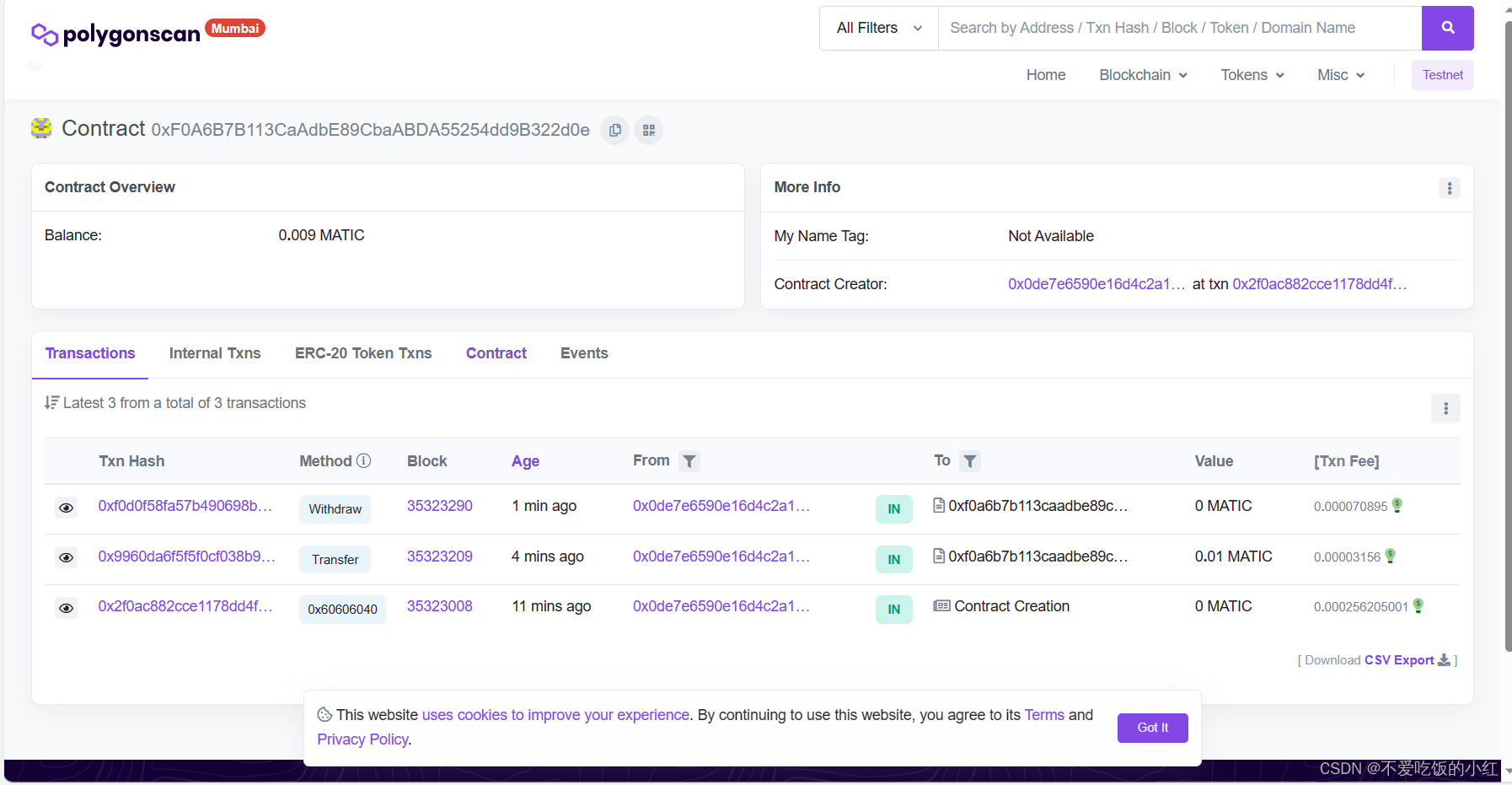Click the gas bulb icon for fee 0.000256205001

(x=1418, y=605)
